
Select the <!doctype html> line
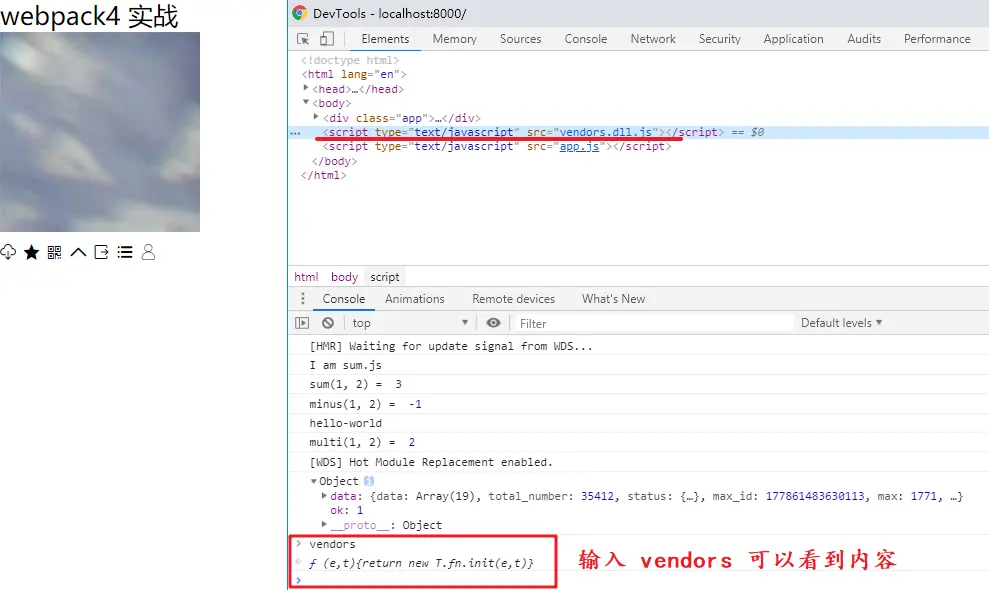click(x=349, y=60)
